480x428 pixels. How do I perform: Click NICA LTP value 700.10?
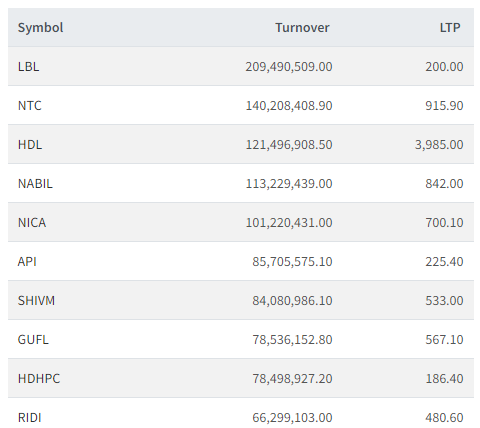tap(444, 223)
